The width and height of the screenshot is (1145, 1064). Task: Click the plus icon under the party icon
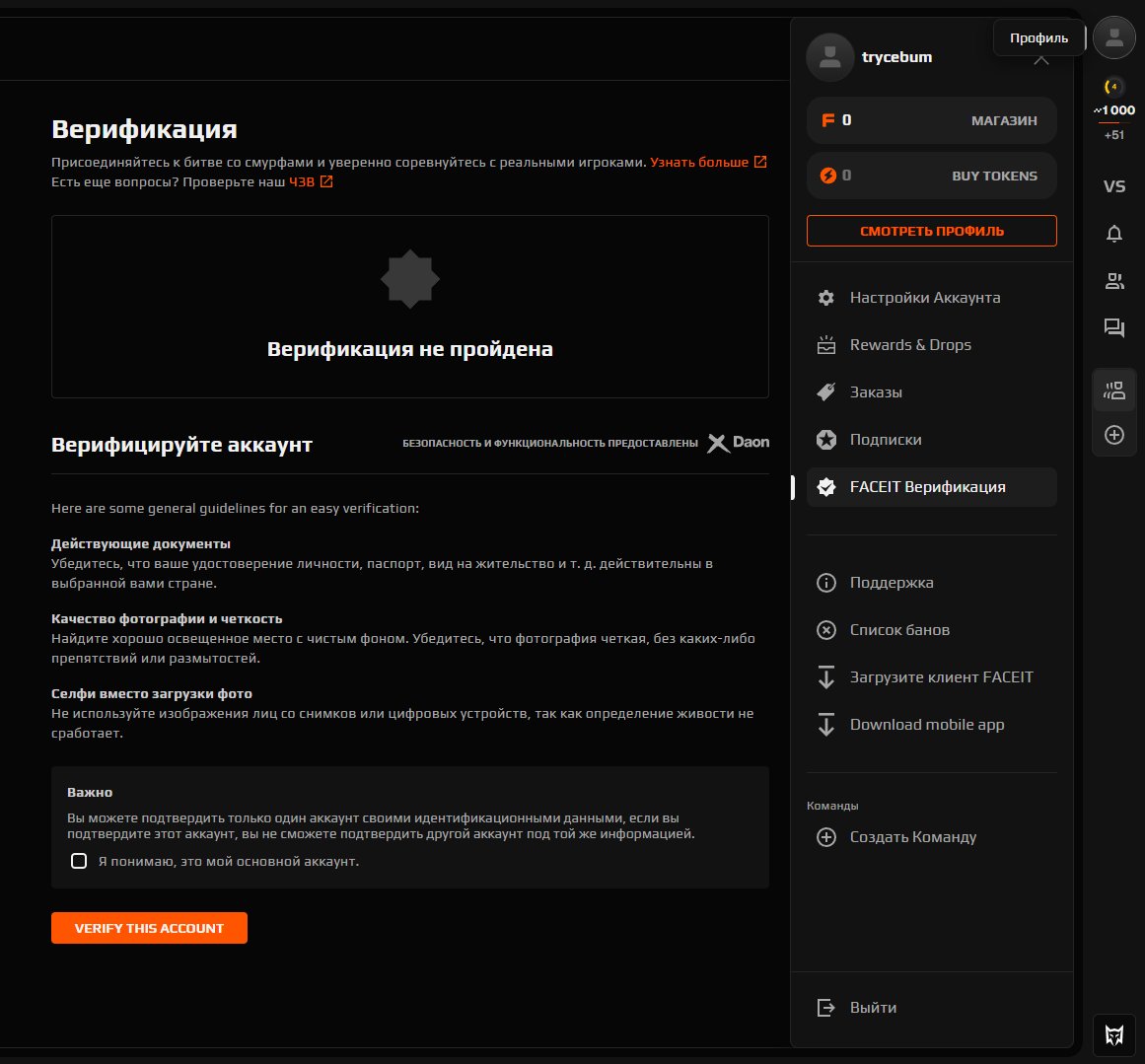tap(1114, 435)
